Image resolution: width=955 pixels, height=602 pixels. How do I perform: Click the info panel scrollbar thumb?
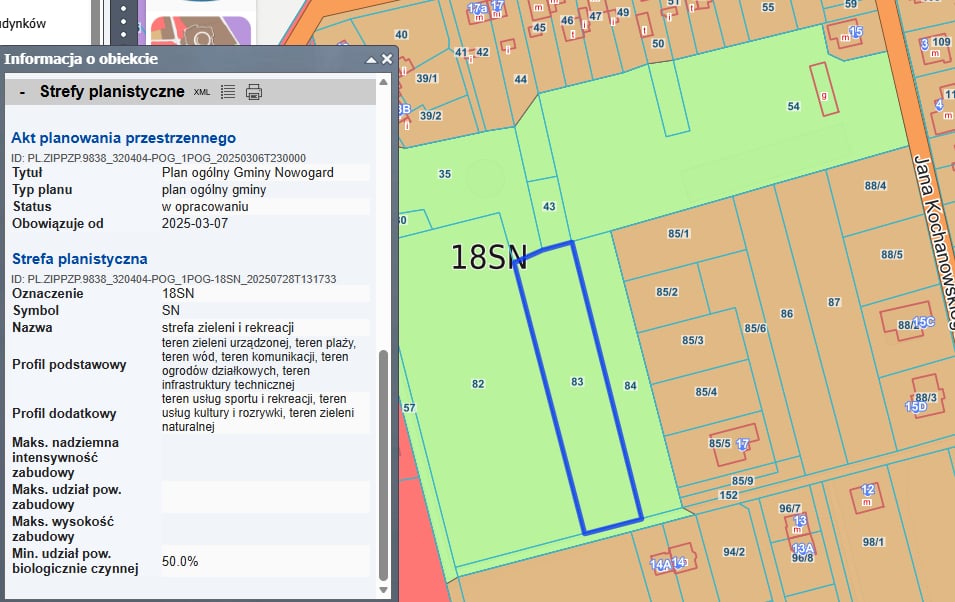[x=383, y=465]
